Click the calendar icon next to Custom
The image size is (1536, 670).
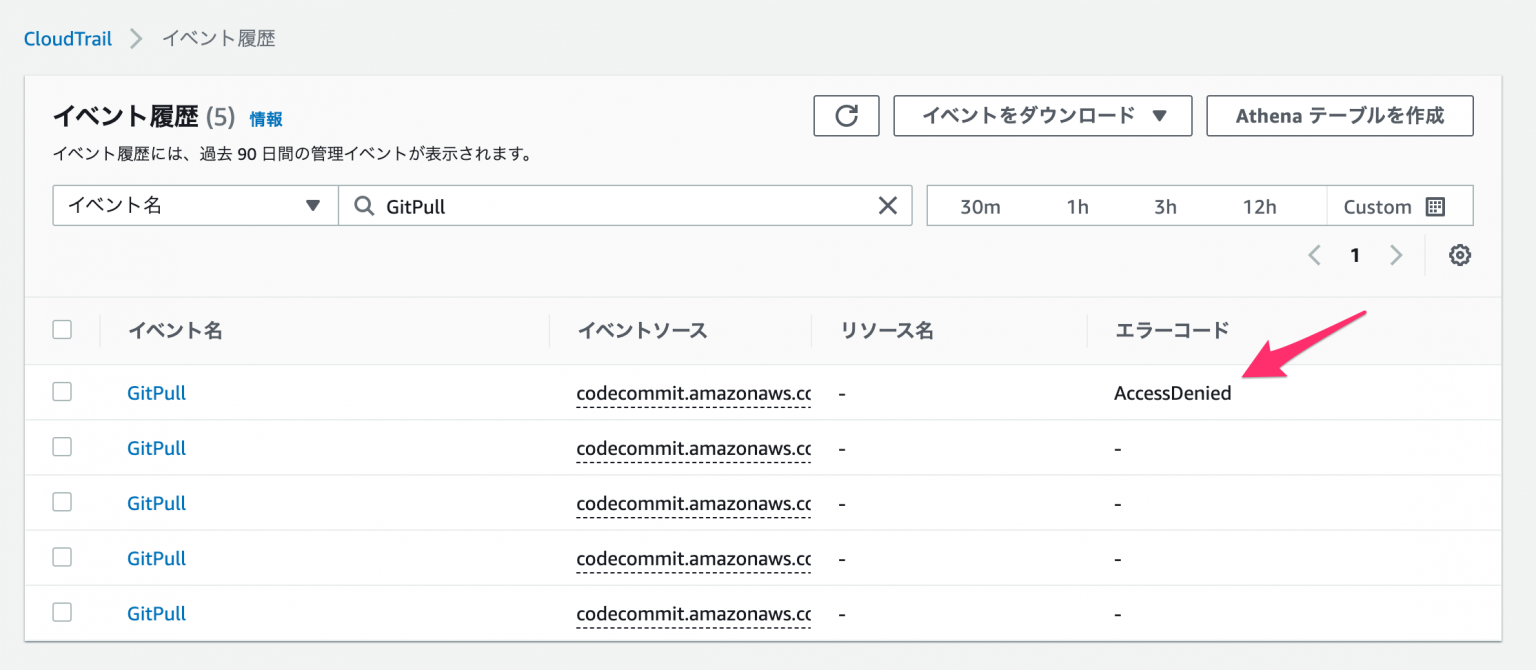coord(1434,206)
